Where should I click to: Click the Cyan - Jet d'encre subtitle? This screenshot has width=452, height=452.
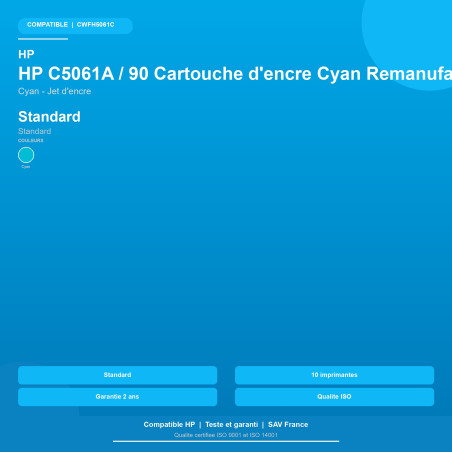click(55, 91)
